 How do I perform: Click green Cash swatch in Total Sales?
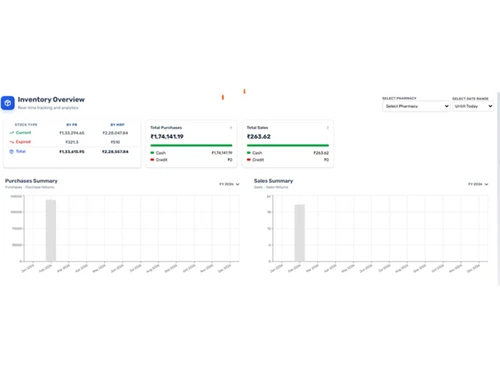click(x=249, y=153)
